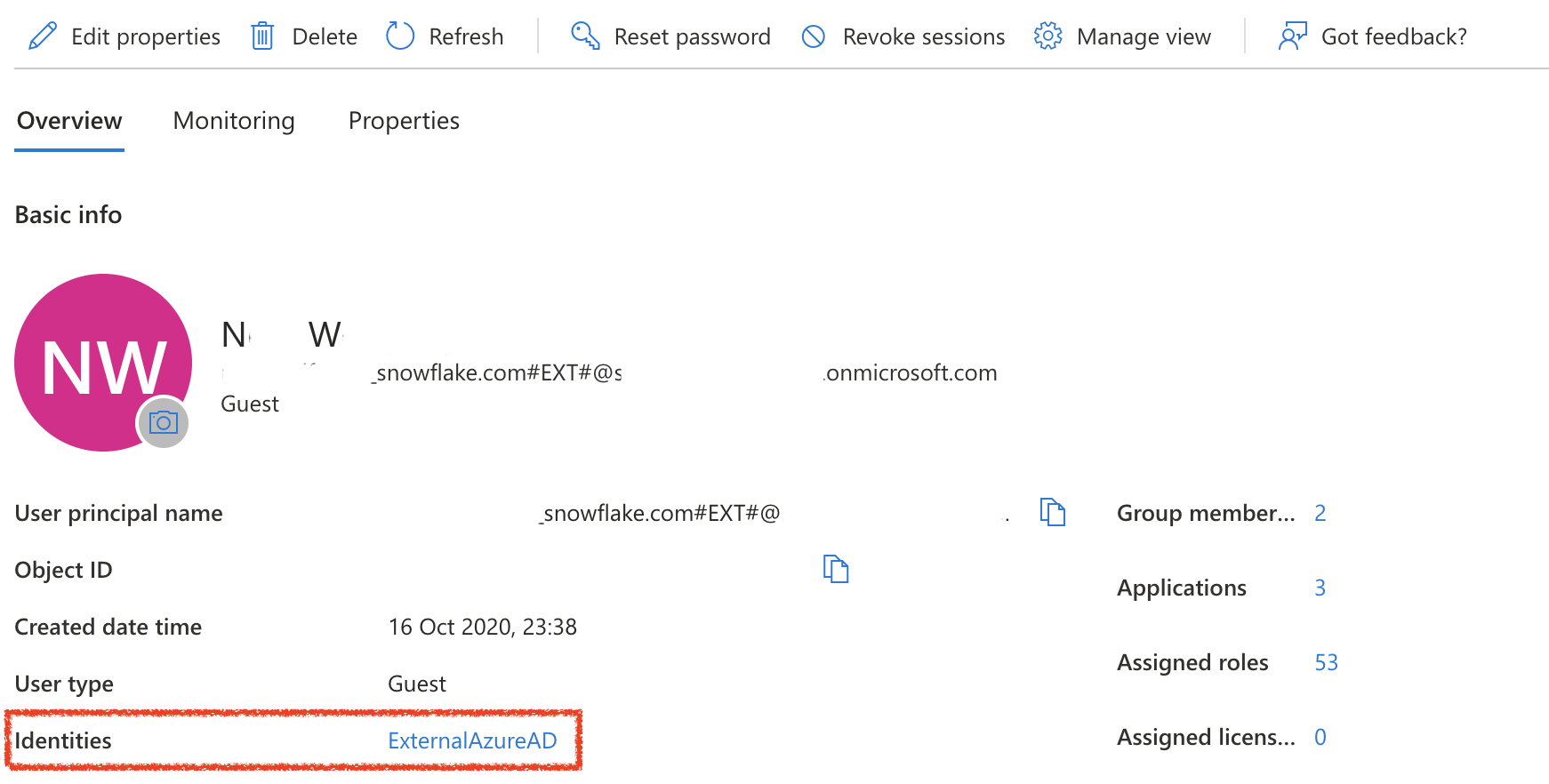Click the Refresh circular arrow icon

point(400,36)
